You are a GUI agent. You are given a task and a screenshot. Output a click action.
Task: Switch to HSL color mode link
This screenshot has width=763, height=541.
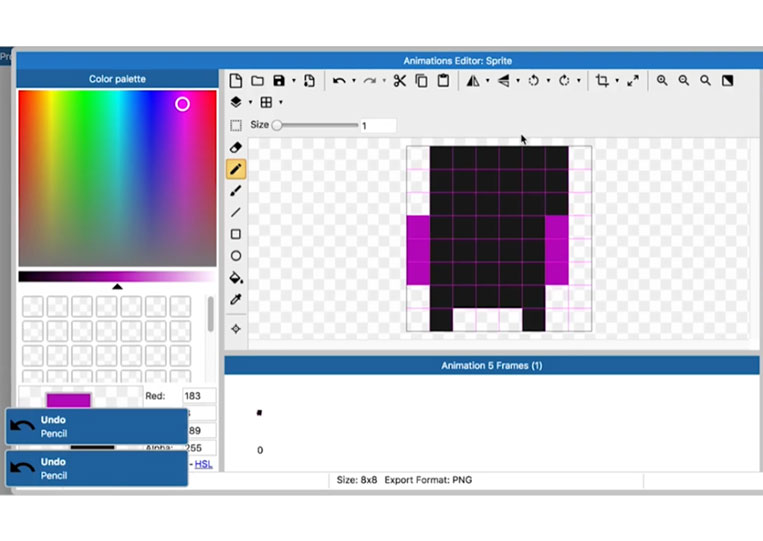203,464
